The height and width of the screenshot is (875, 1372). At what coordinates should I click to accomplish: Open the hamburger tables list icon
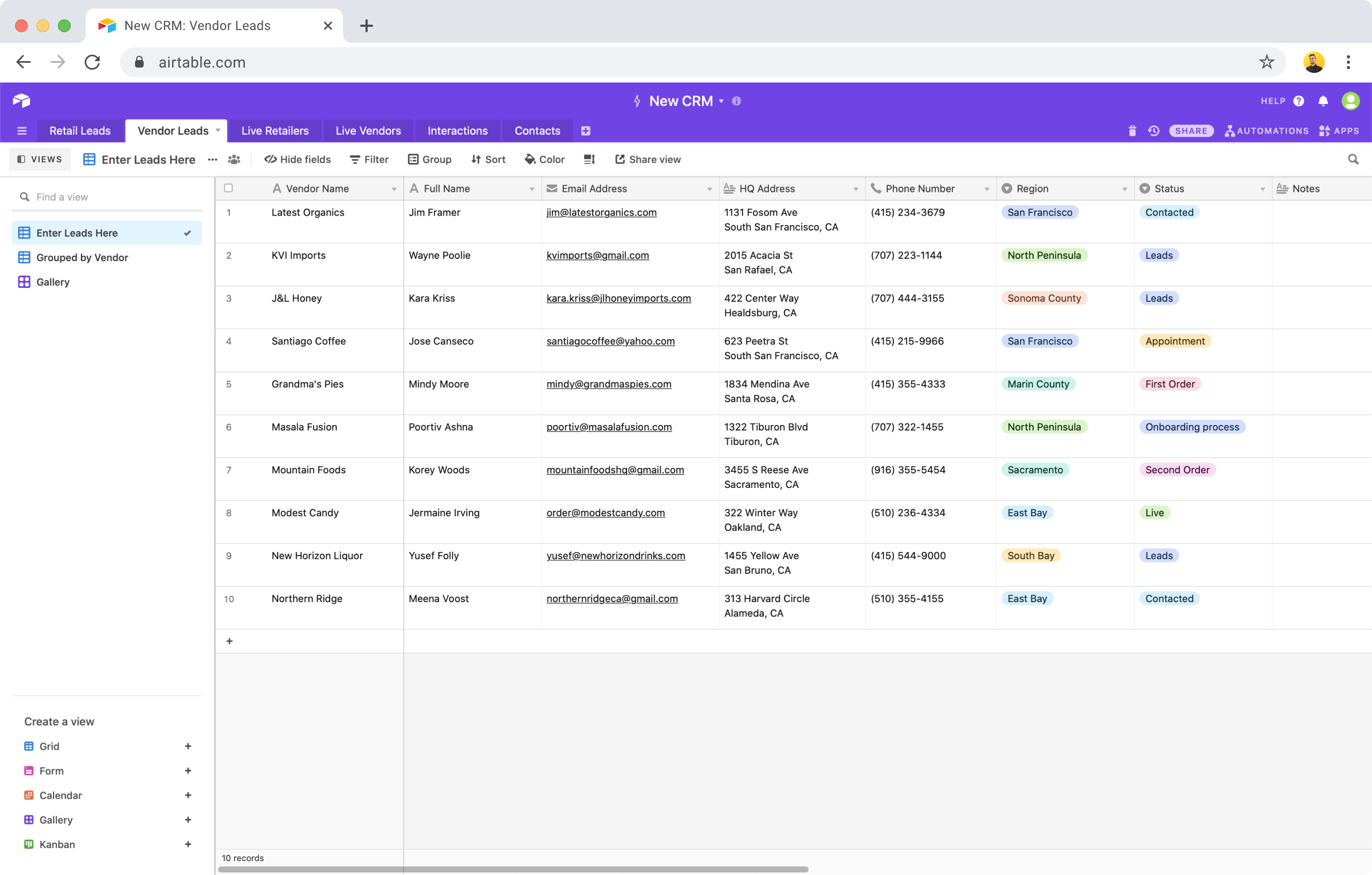click(x=21, y=130)
